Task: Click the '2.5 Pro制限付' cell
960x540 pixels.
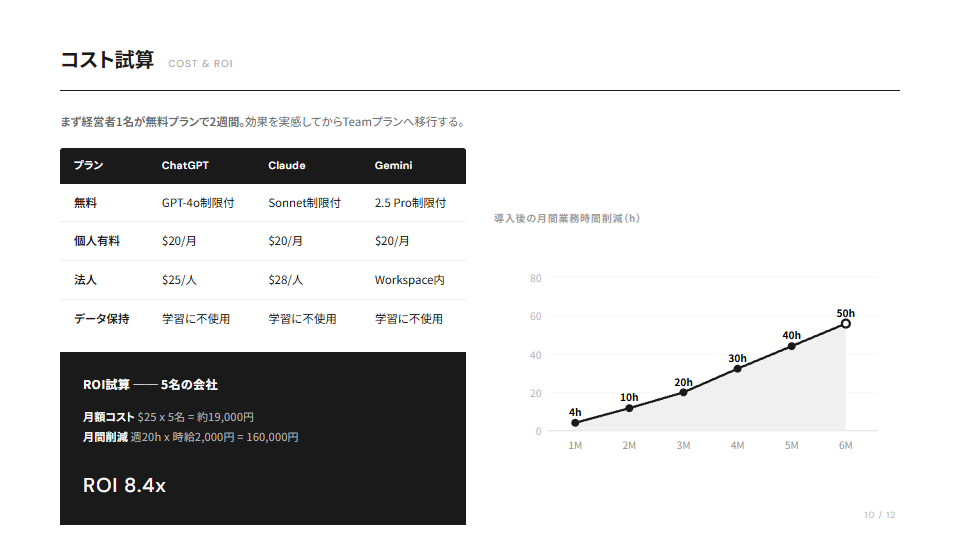Action: pos(410,203)
